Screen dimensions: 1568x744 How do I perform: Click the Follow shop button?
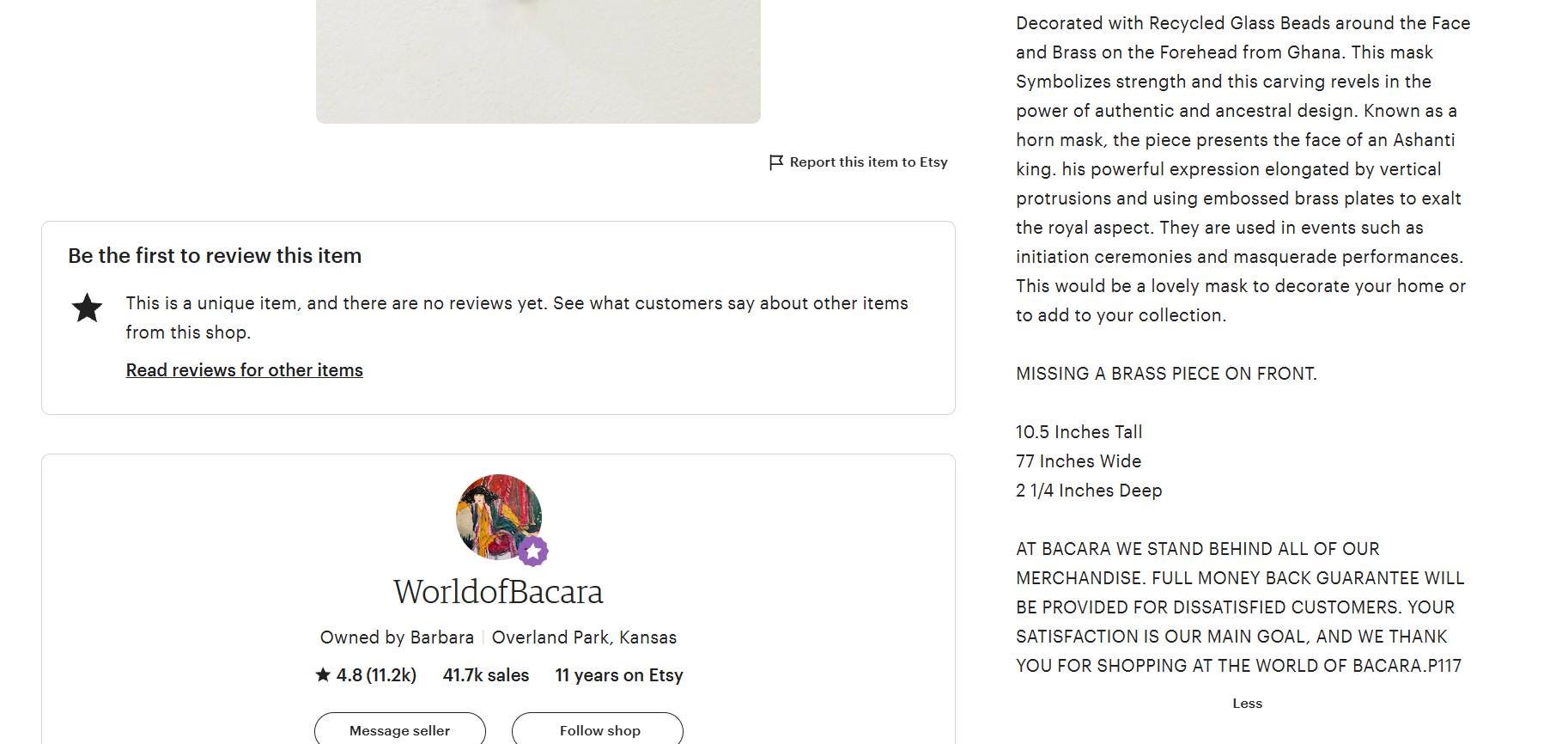598,730
